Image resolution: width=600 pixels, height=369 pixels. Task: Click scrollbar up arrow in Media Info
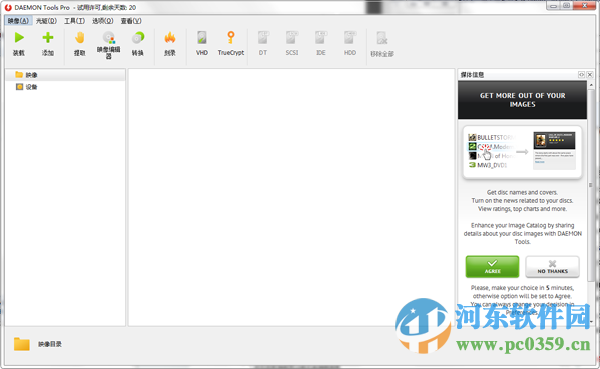tap(591, 85)
